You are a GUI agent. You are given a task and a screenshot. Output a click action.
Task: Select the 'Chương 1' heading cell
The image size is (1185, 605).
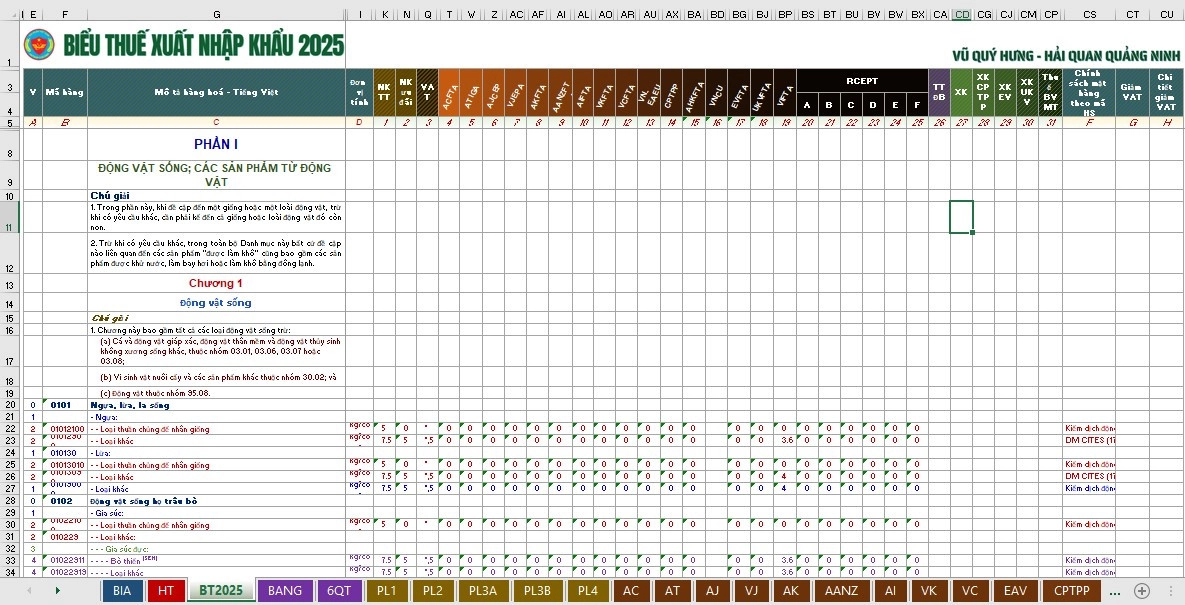[x=216, y=284]
